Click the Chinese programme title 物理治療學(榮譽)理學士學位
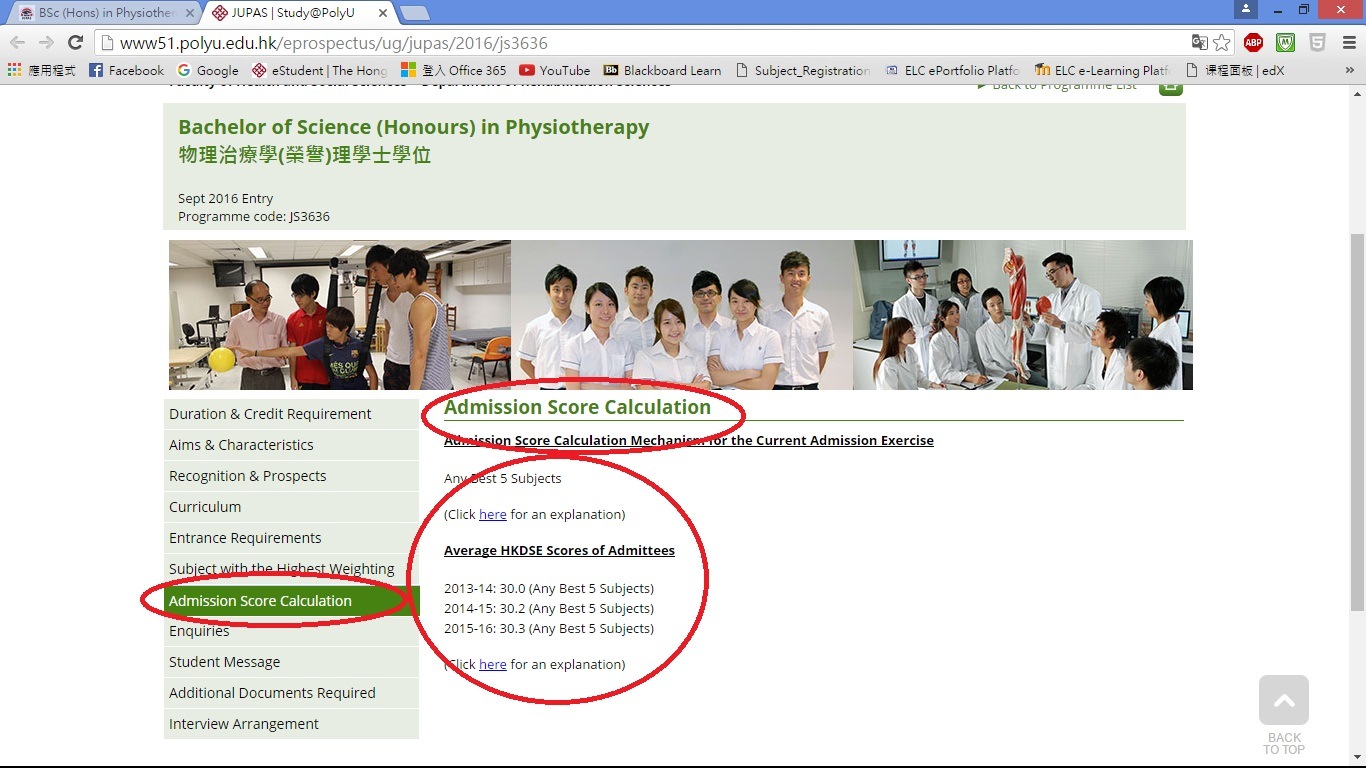 coord(305,155)
